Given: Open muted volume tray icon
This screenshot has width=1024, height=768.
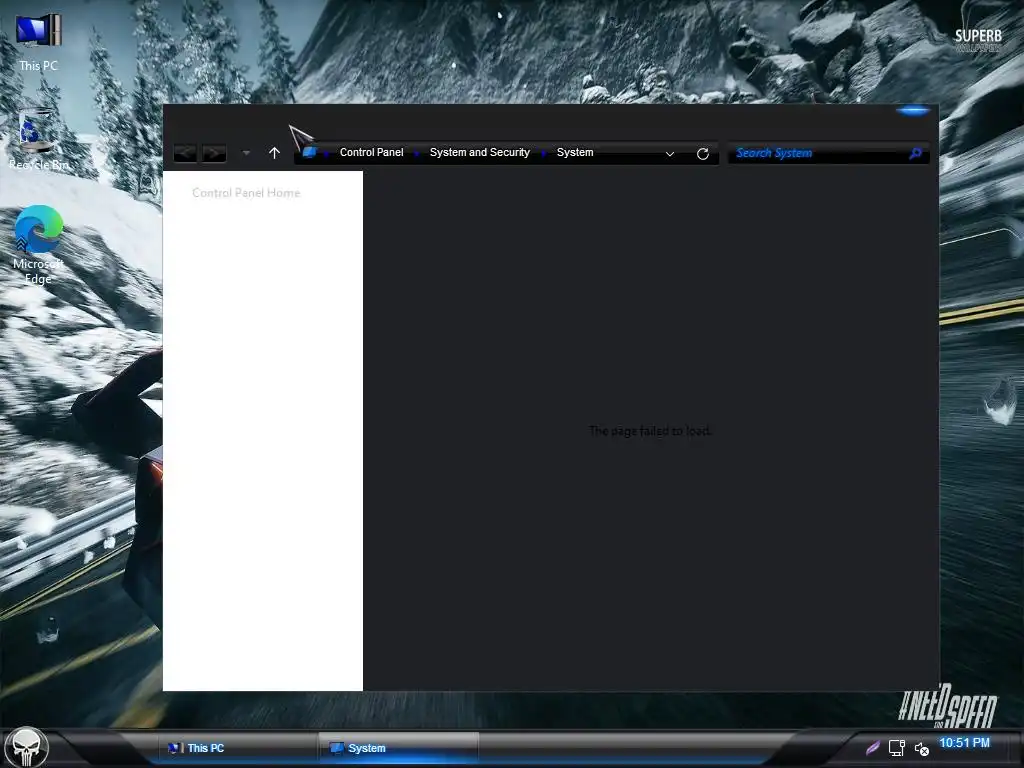Looking at the screenshot, I should pyautogui.click(x=921, y=749).
